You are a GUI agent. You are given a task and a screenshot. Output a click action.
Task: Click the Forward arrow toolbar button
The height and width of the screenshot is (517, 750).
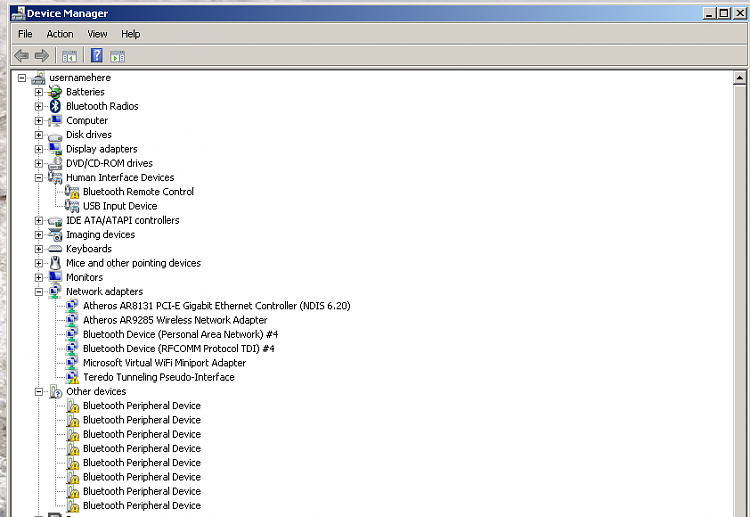point(42,56)
